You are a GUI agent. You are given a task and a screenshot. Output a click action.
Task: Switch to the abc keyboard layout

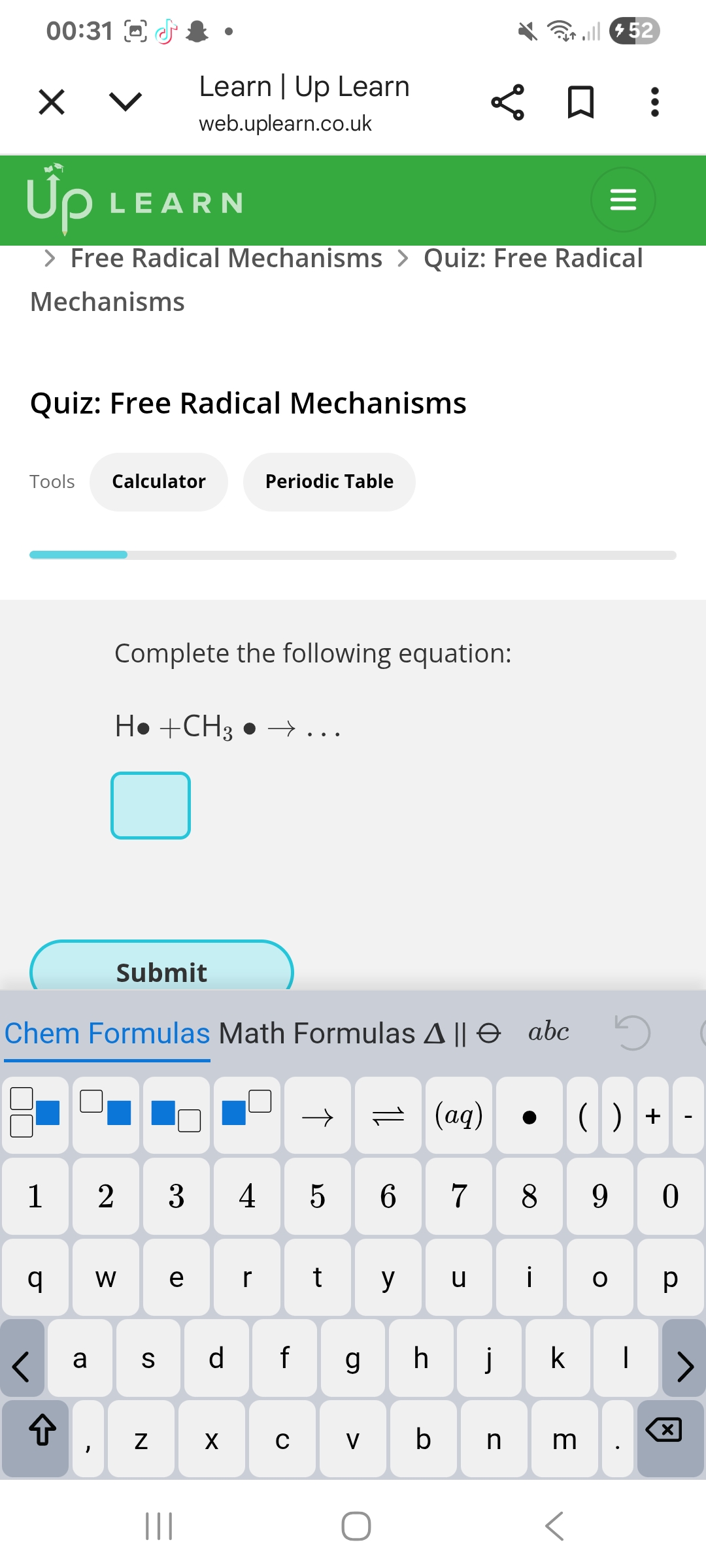coord(548,1032)
